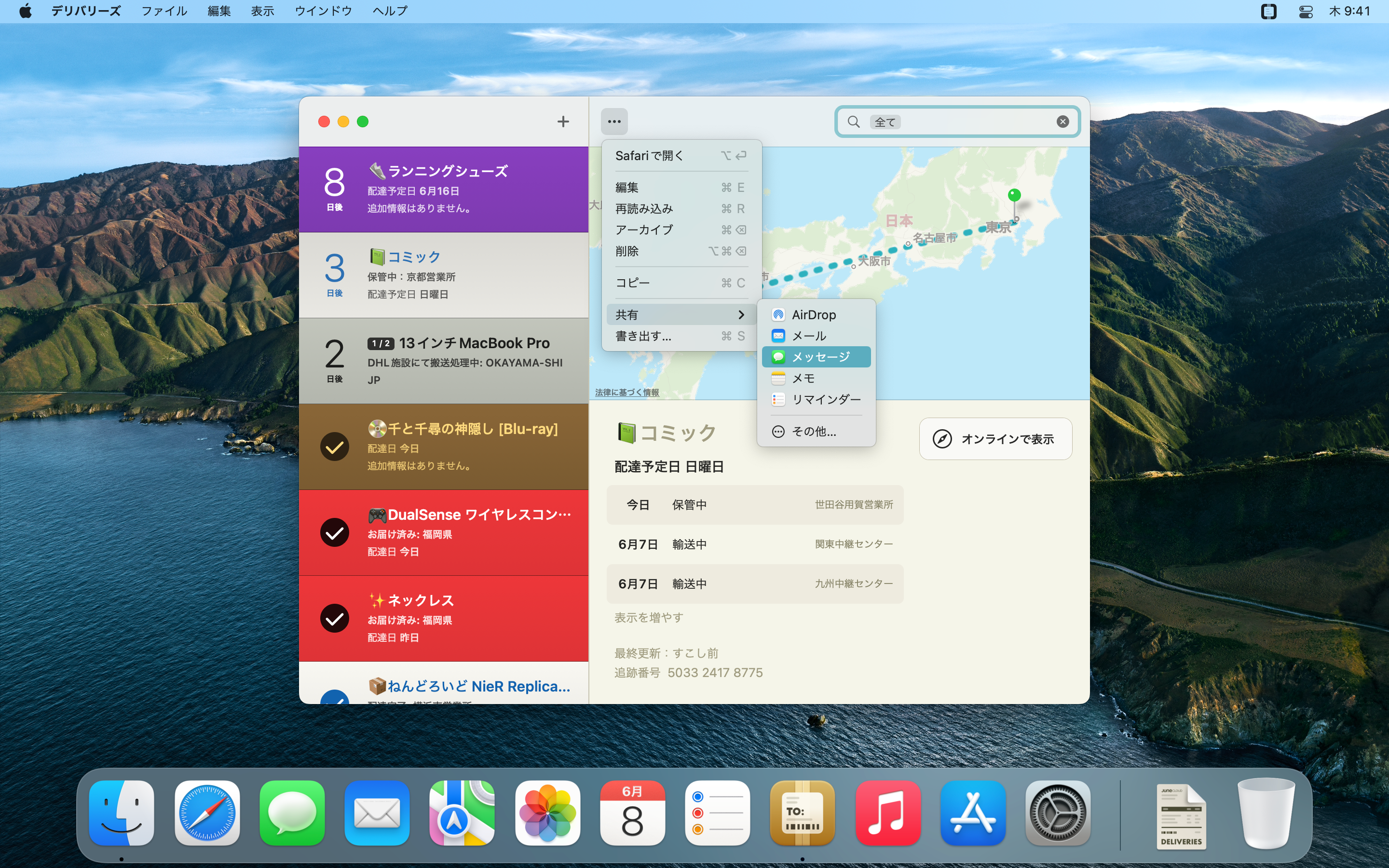This screenshot has width=1389, height=868.
Task: Click delivered checkmark on 千と千尋 row
Action: [335, 447]
